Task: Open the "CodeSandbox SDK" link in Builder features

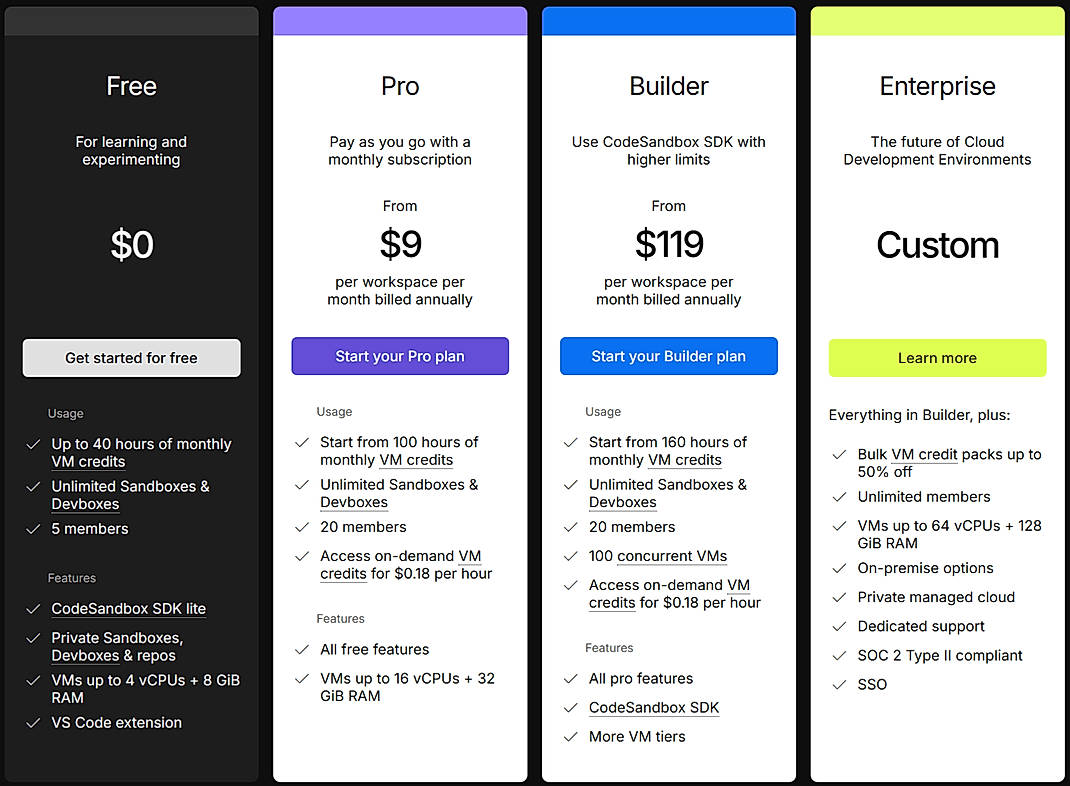Action: [x=654, y=708]
